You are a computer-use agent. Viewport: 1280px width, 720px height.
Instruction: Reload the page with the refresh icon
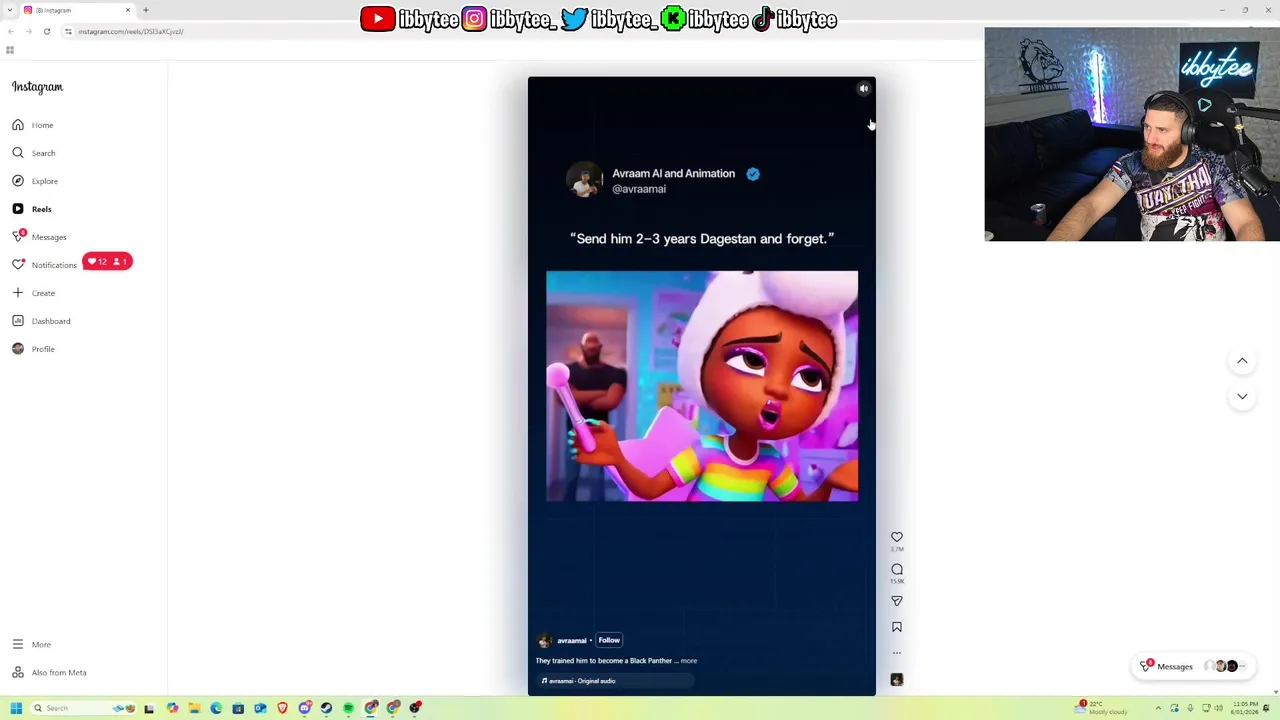point(46,31)
